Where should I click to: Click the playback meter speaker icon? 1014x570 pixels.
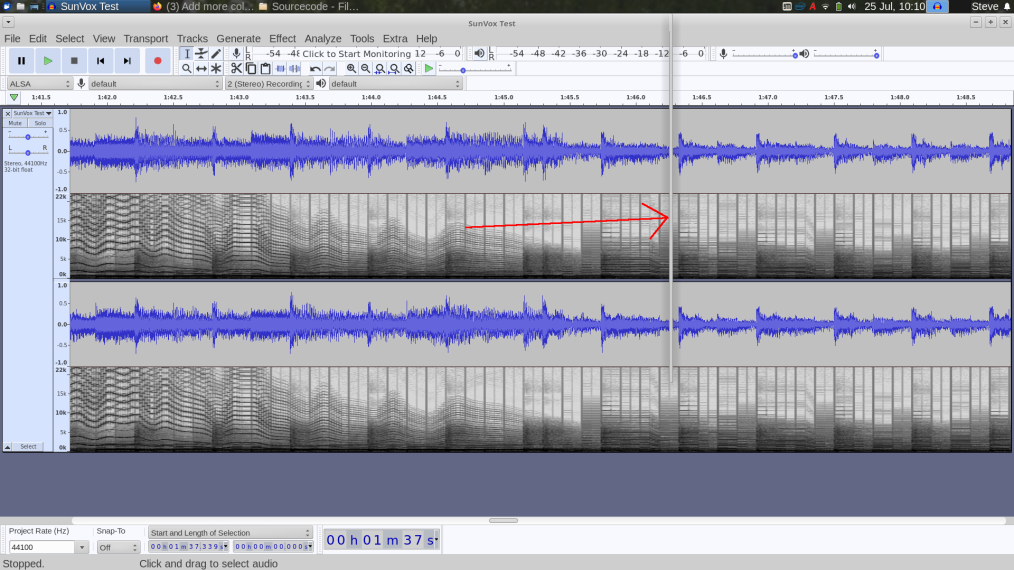click(479, 54)
